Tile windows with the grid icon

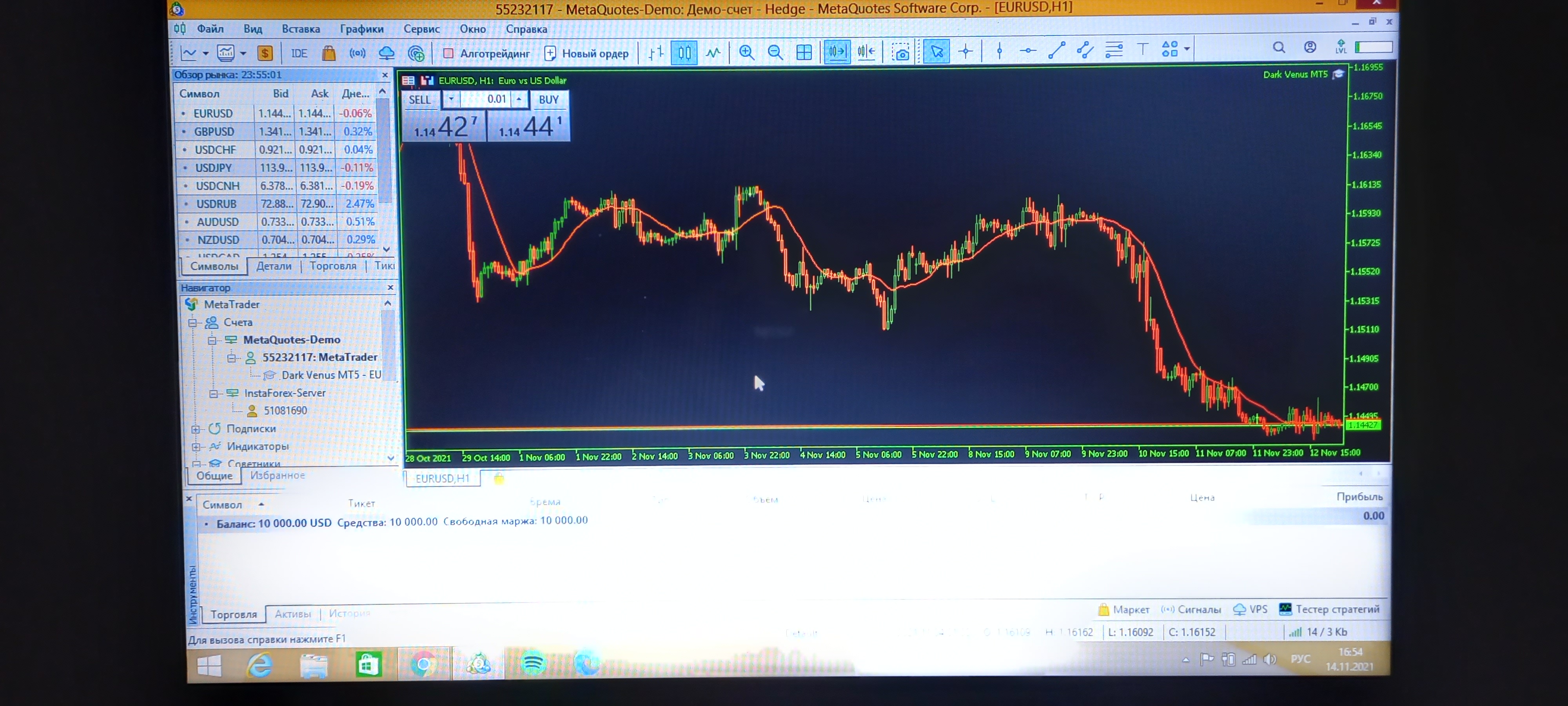804,53
